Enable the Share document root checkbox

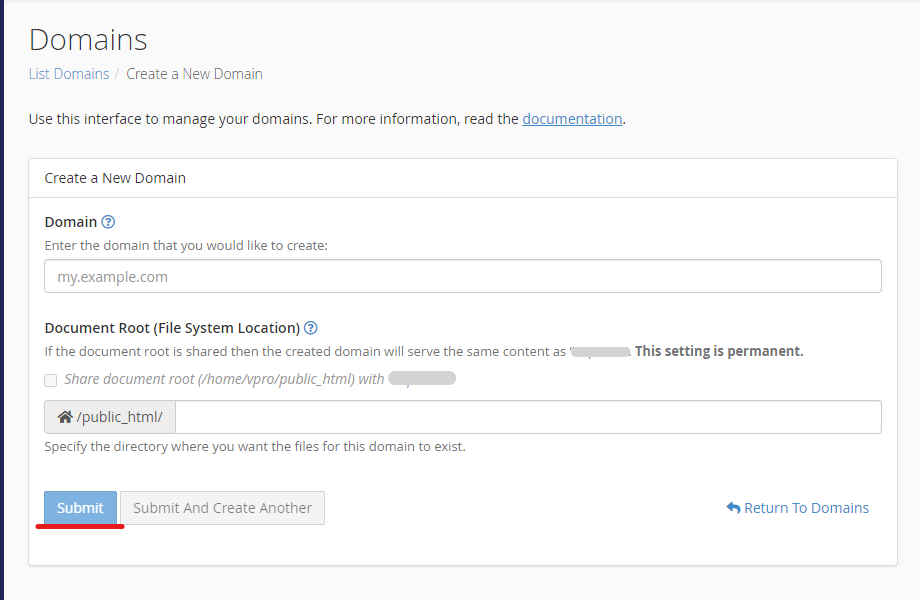point(51,380)
